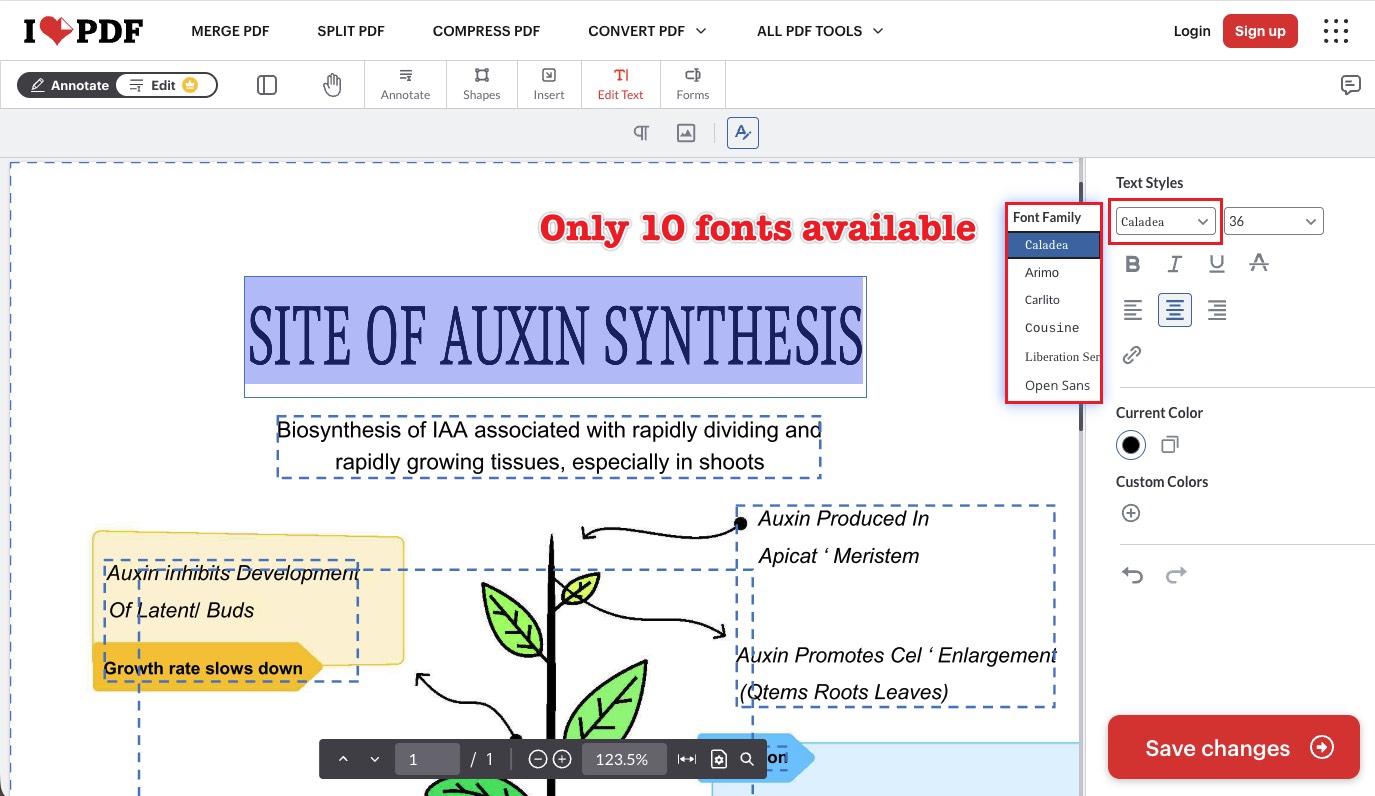The image size is (1375, 796).
Task: Go to next page arrow
Action: coord(375,759)
